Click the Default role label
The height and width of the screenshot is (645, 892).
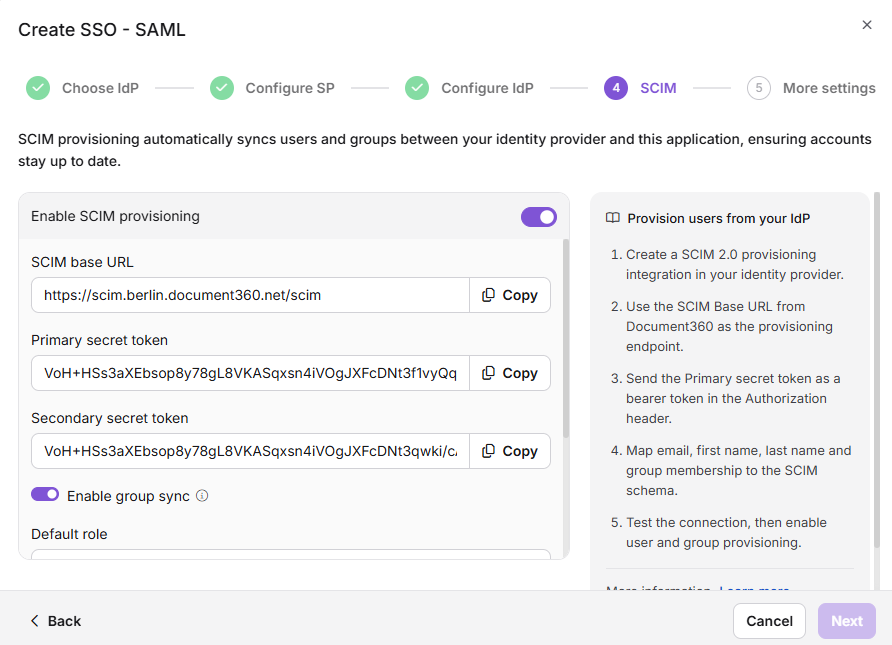[69, 534]
